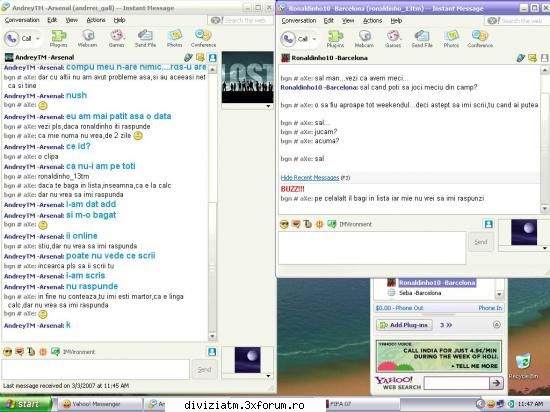Click Send File icon in Ronaldinho10 window

(422, 39)
